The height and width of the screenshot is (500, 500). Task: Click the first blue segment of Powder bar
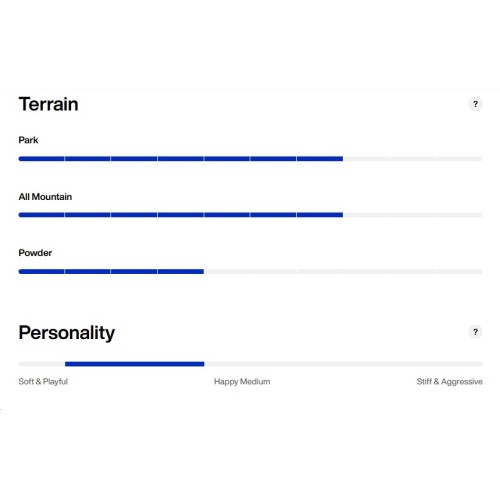point(41,271)
